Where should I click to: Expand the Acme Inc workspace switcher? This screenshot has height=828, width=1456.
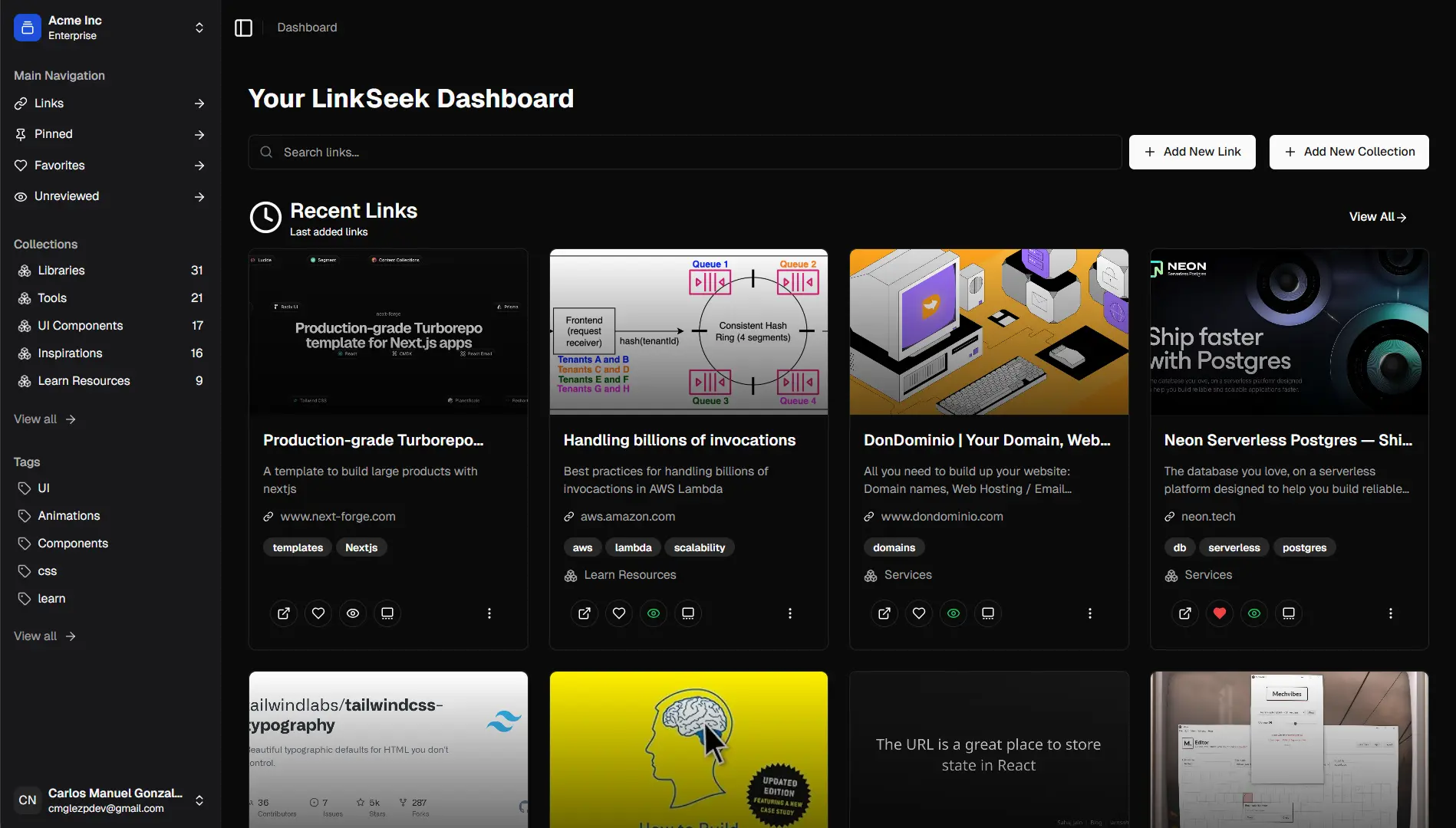coord(199,28)
